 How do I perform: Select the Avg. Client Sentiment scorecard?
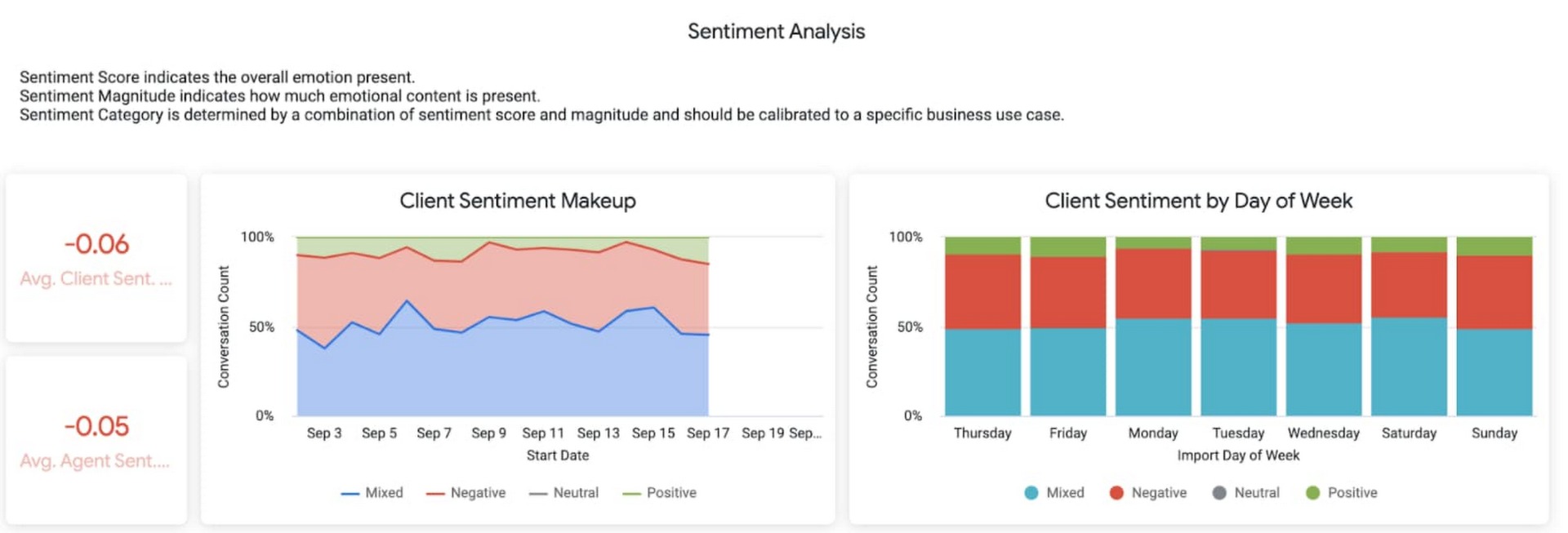tap(96, 258)
